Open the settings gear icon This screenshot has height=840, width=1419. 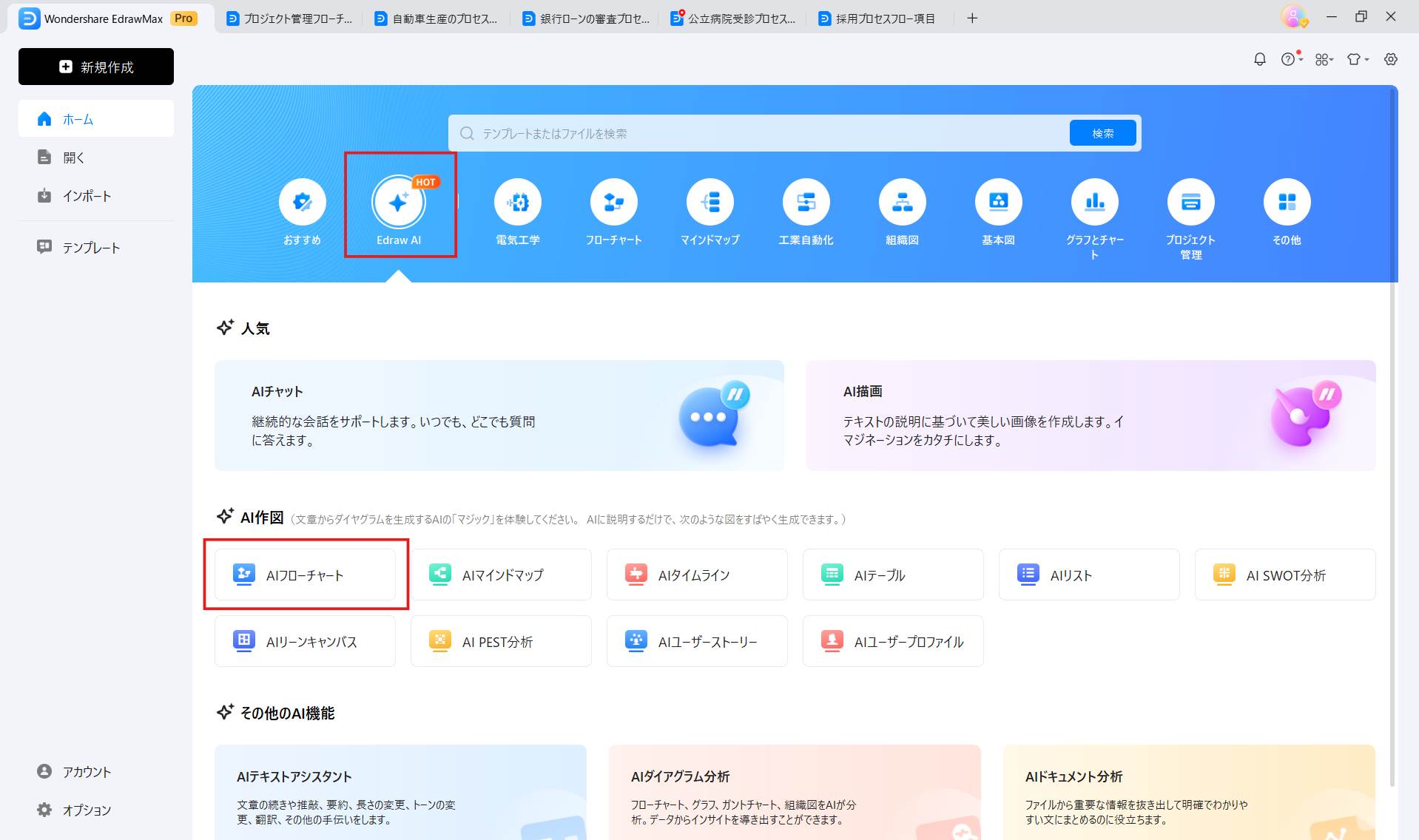(1391, 59)
